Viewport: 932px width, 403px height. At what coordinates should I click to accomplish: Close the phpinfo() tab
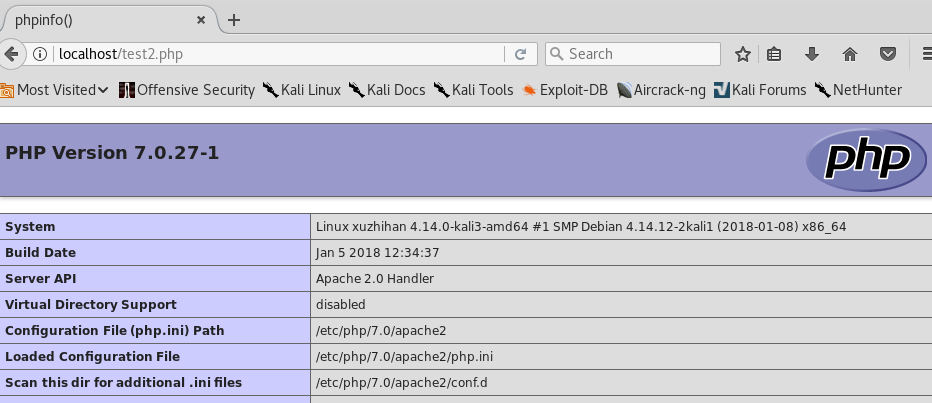(x=201, y=20)
